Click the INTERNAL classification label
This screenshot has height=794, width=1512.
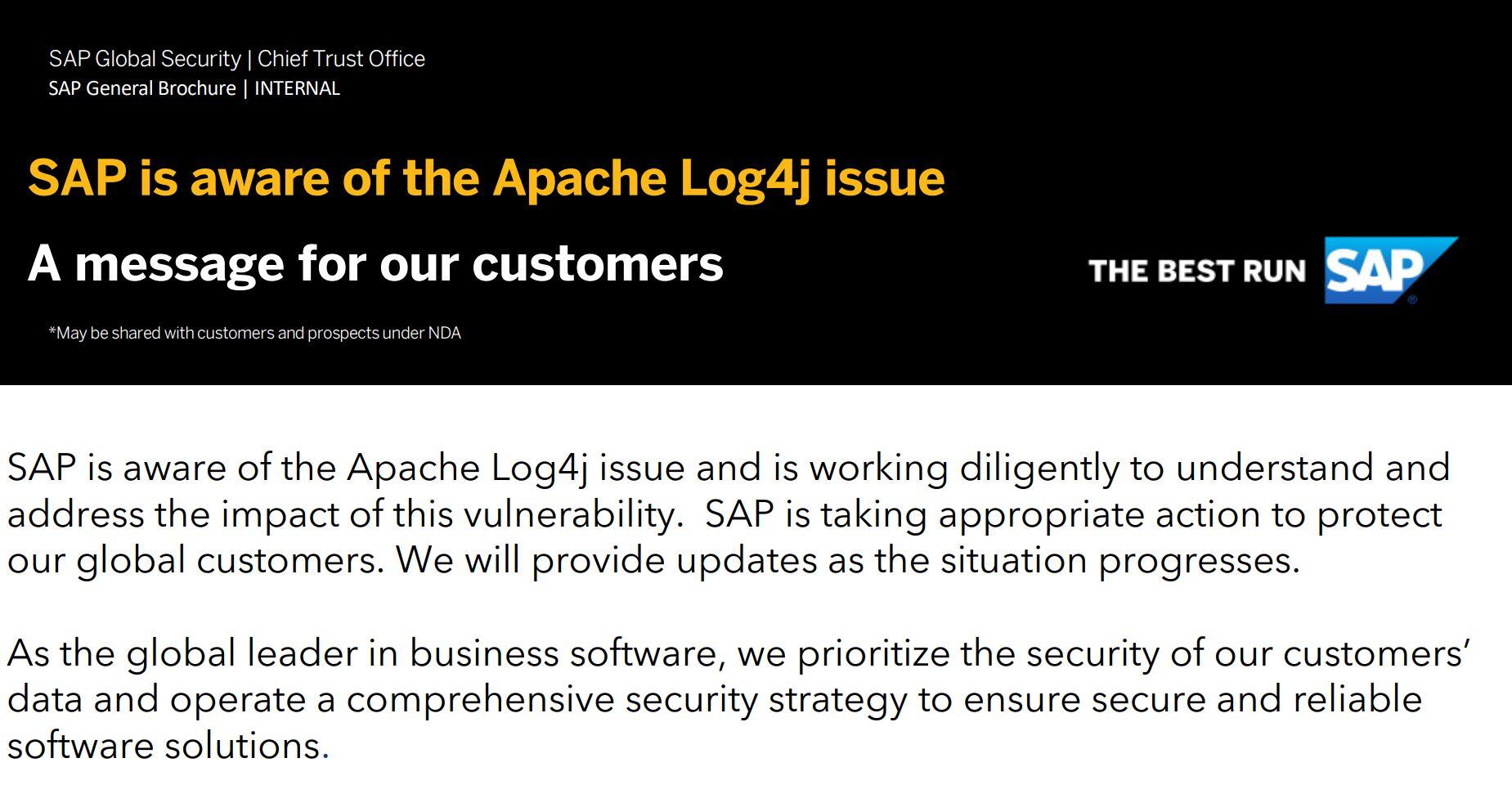[297, 88]
